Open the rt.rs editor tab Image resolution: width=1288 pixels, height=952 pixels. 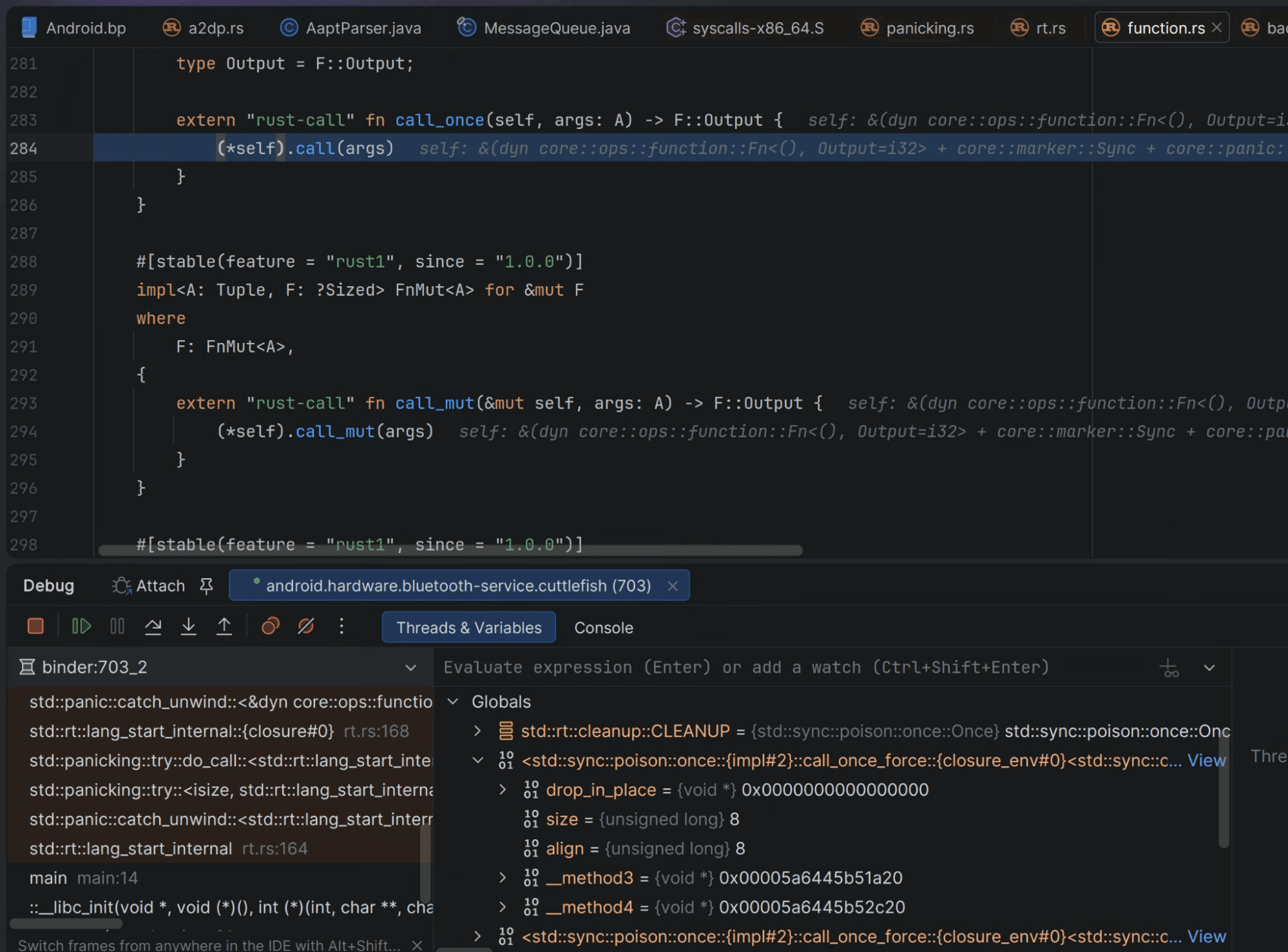[1038, 28]
